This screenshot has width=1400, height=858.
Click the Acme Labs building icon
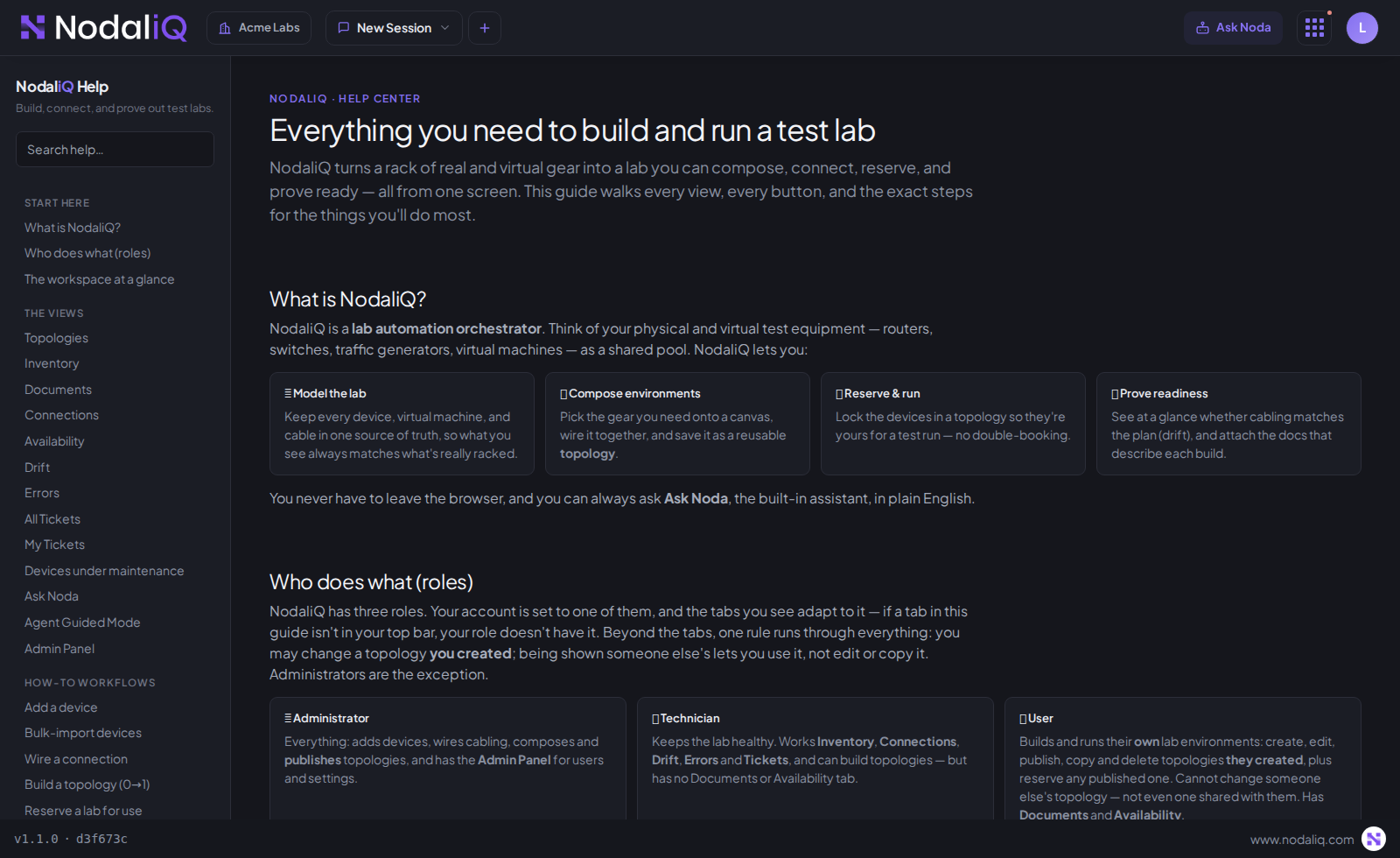pos(225,28)
